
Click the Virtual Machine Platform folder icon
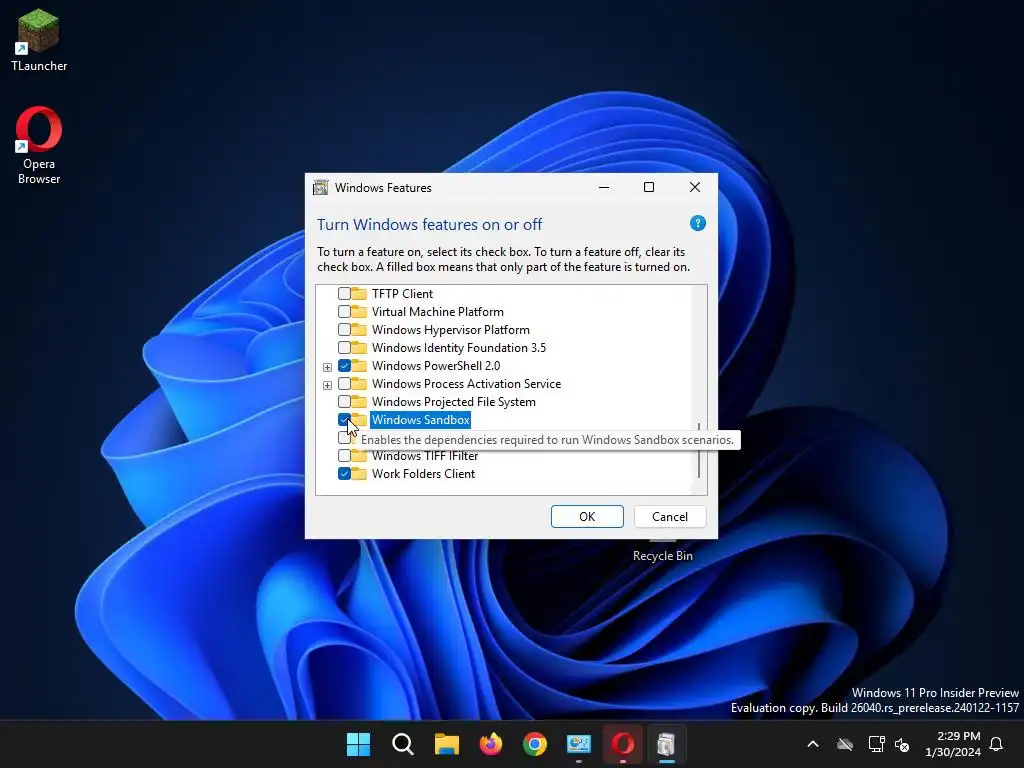point(359,312)
